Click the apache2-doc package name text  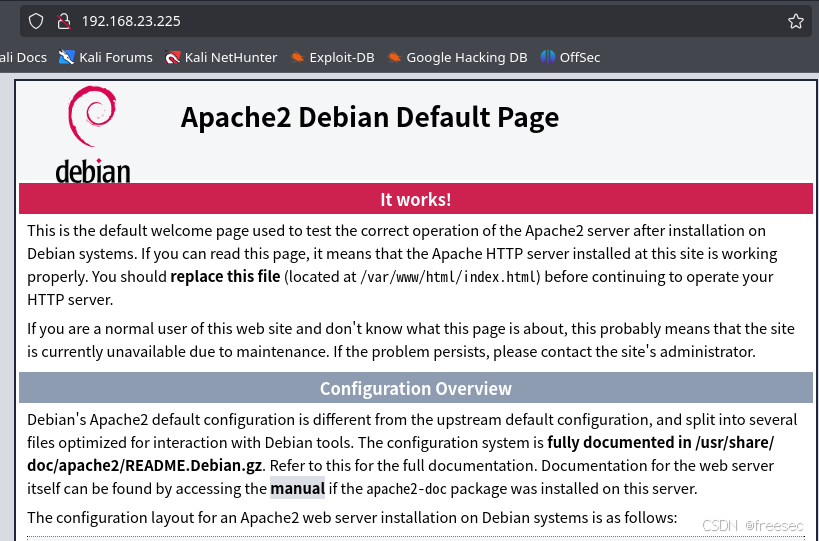pos(407,489)
